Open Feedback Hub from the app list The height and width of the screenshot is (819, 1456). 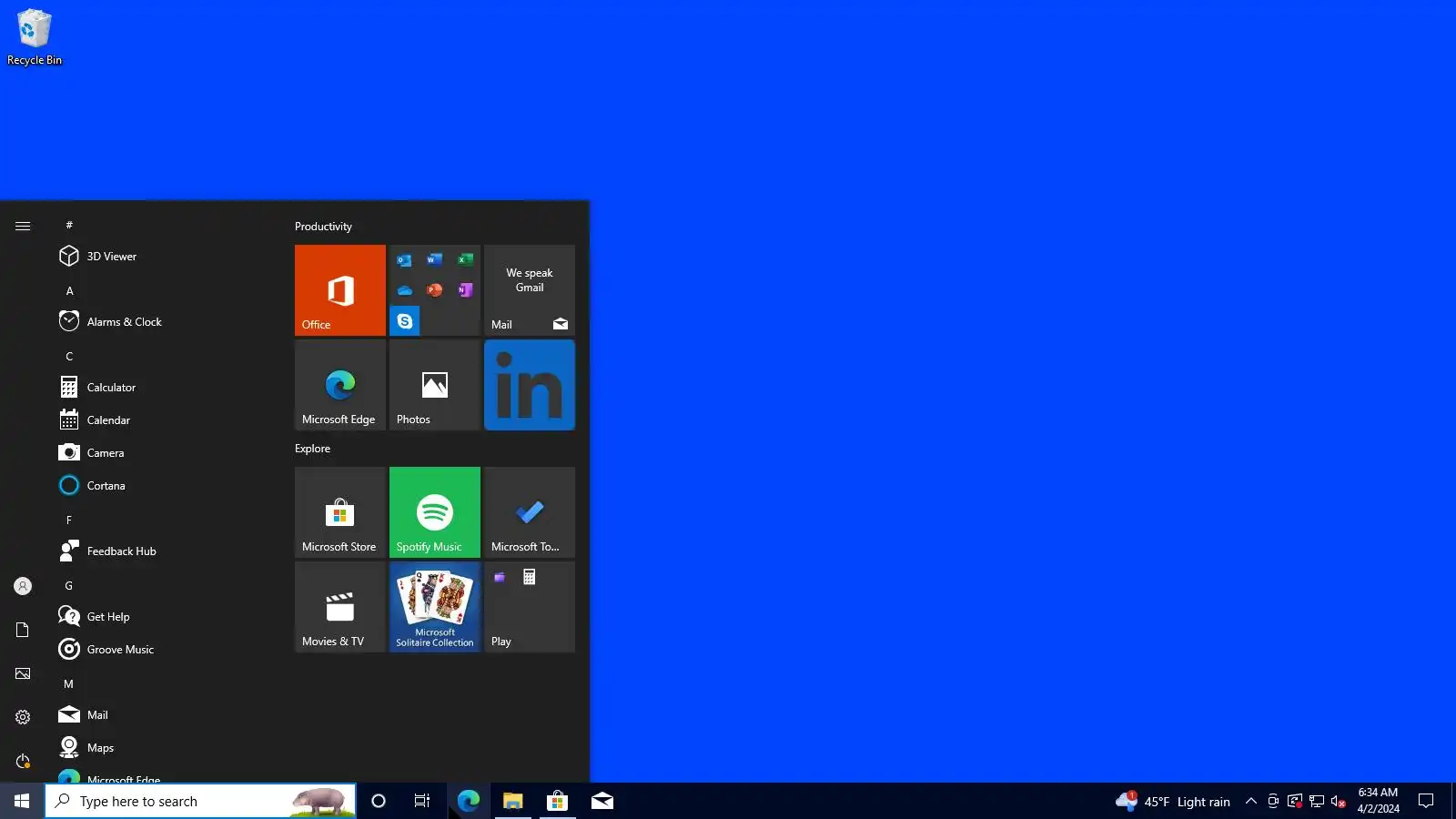tap(167, 551)
